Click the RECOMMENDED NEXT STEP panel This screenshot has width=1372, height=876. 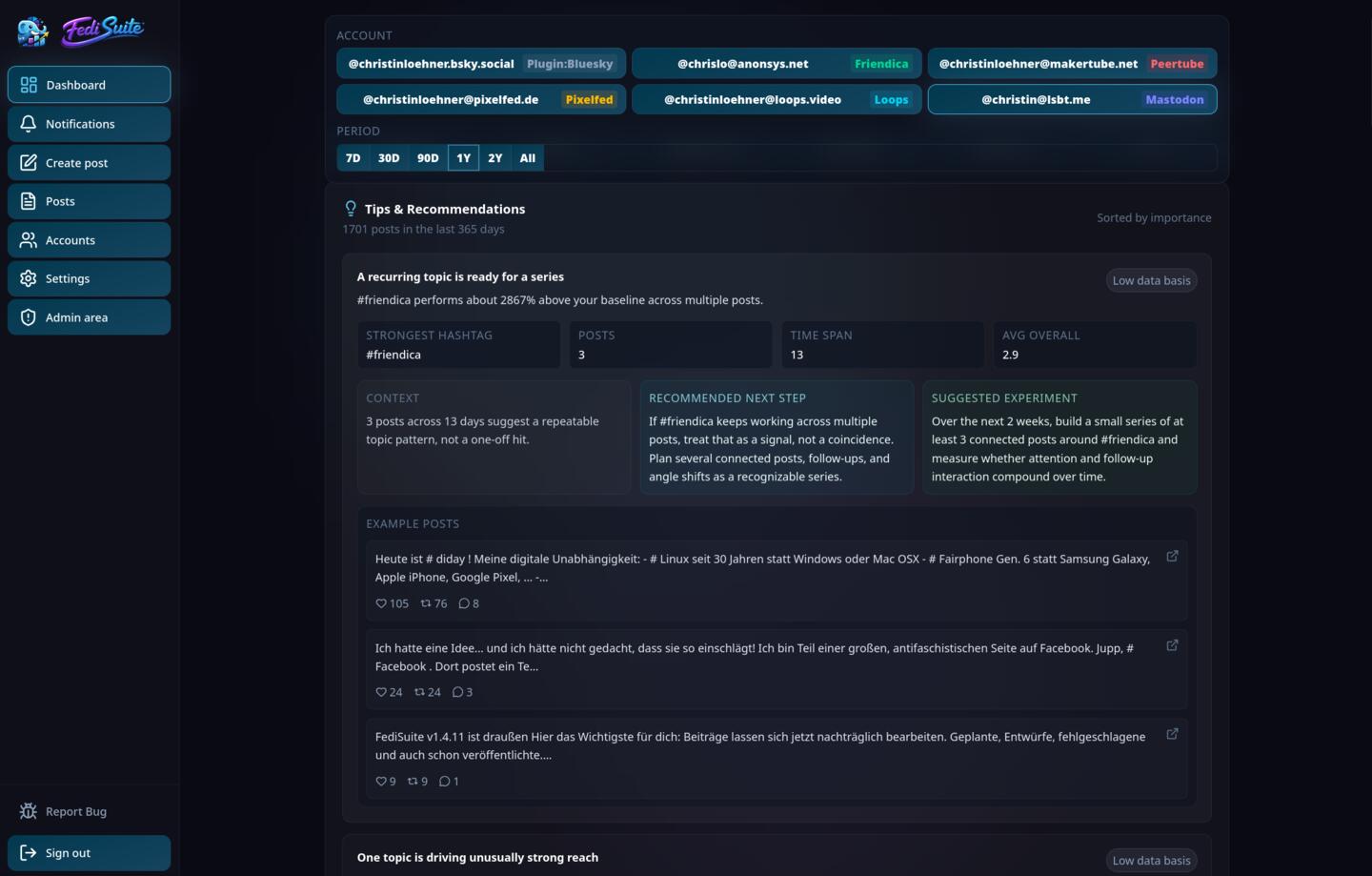(x=777, y=438)
